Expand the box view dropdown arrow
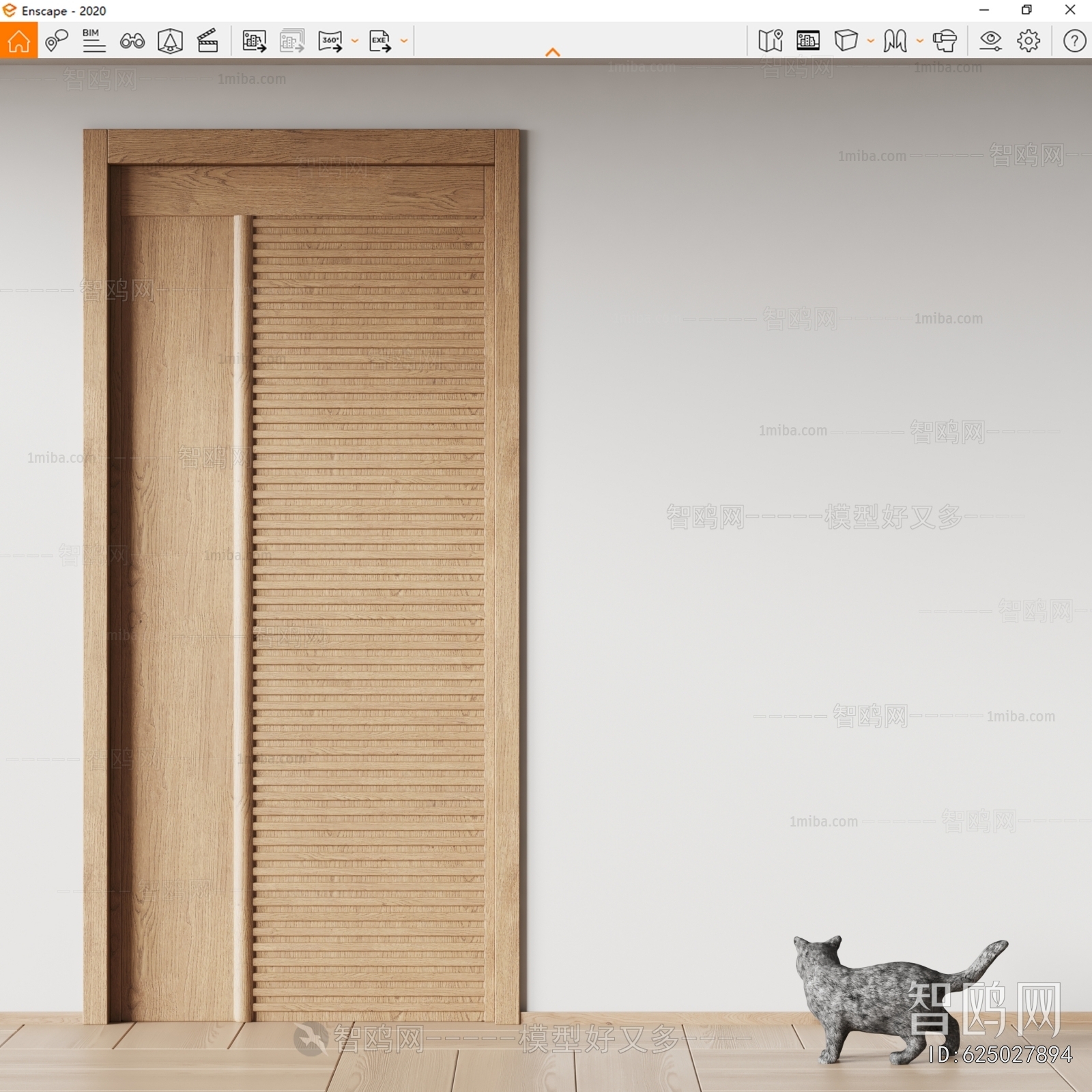The image size is (1092, 1092). (871, 41)
